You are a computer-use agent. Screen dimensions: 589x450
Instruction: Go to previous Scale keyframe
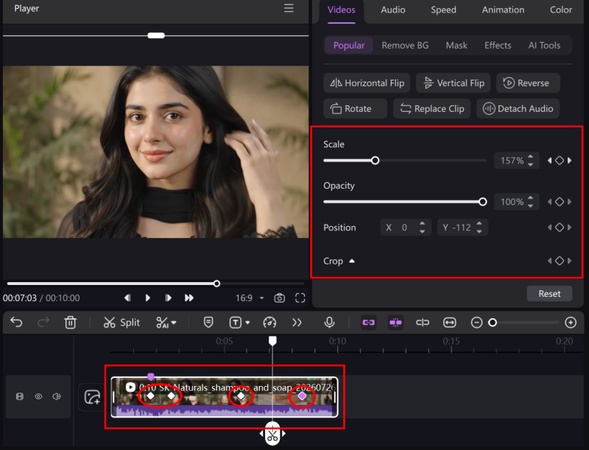tap(550, 161)
